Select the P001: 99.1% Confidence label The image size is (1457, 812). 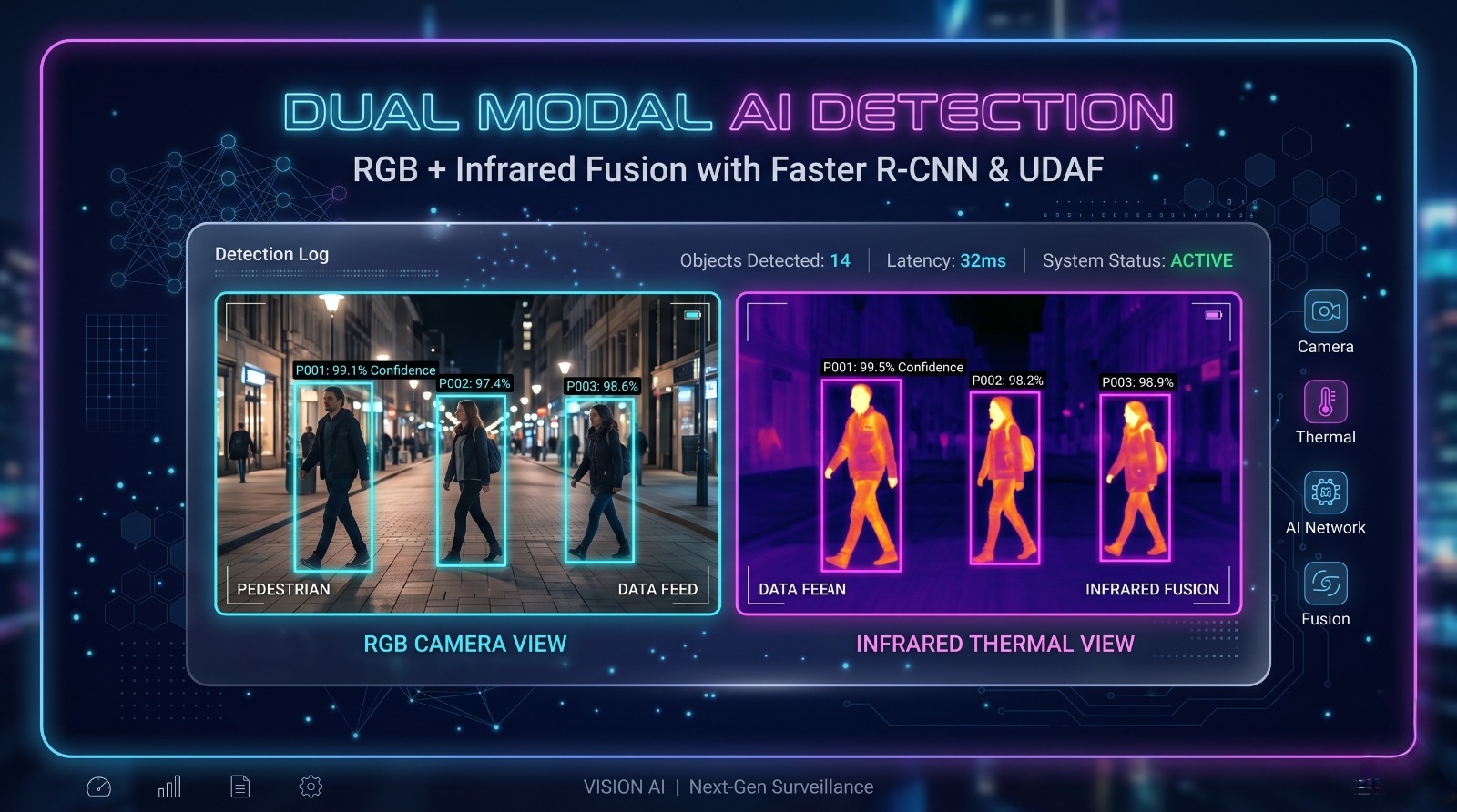point(365,370)
